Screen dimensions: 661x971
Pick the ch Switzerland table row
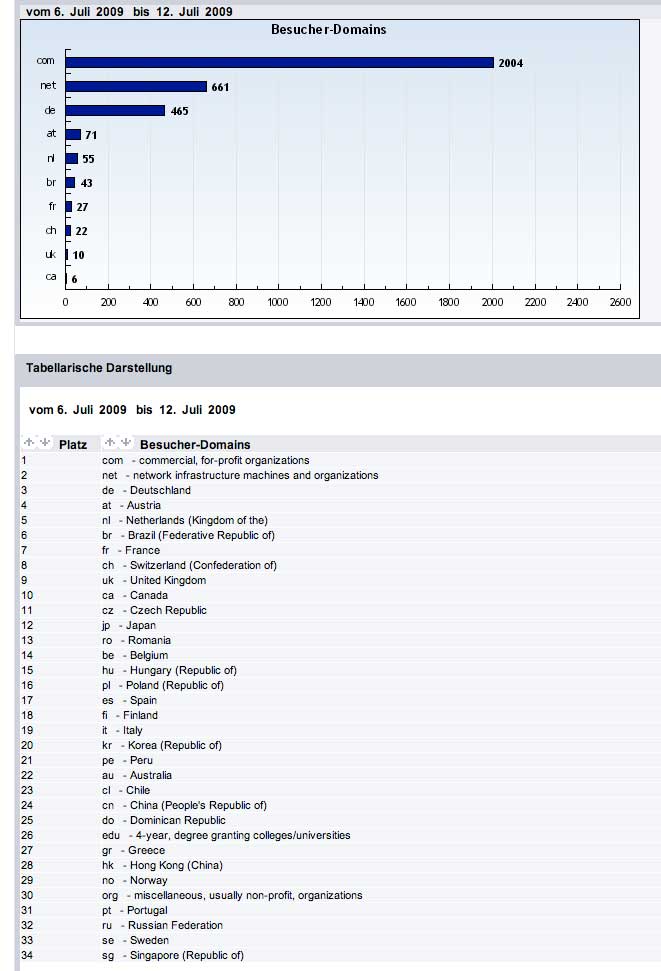click(x=189, y=565)
